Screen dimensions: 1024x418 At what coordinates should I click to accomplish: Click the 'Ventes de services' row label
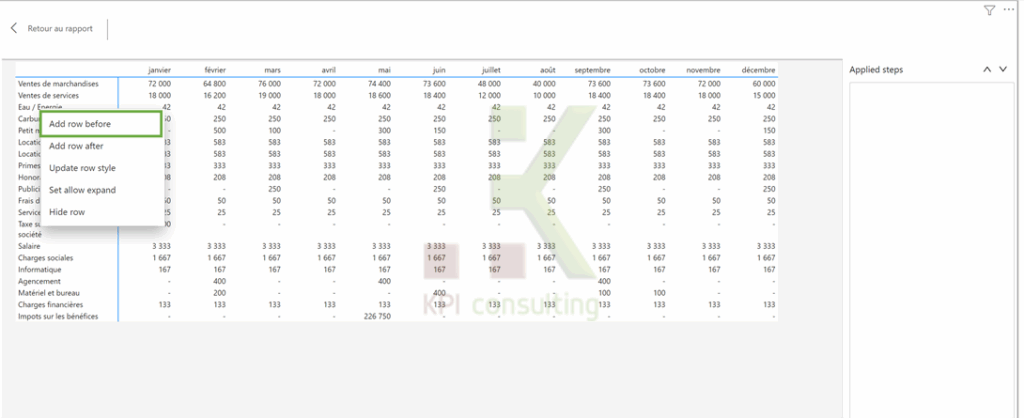[52, 94]
